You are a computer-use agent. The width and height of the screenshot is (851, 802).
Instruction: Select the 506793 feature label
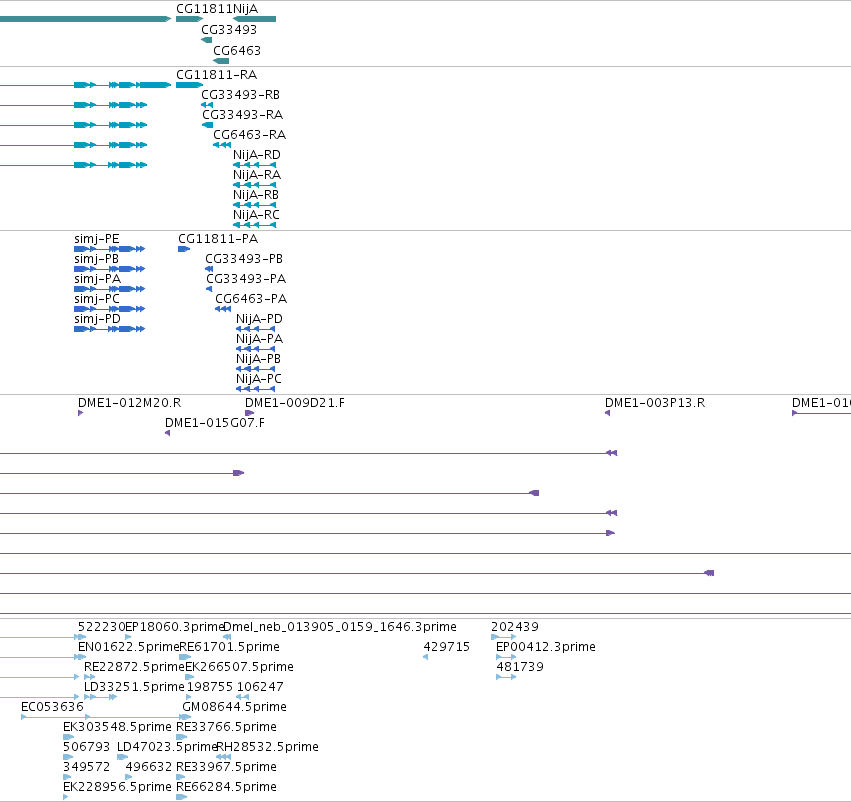click(86, 747)
